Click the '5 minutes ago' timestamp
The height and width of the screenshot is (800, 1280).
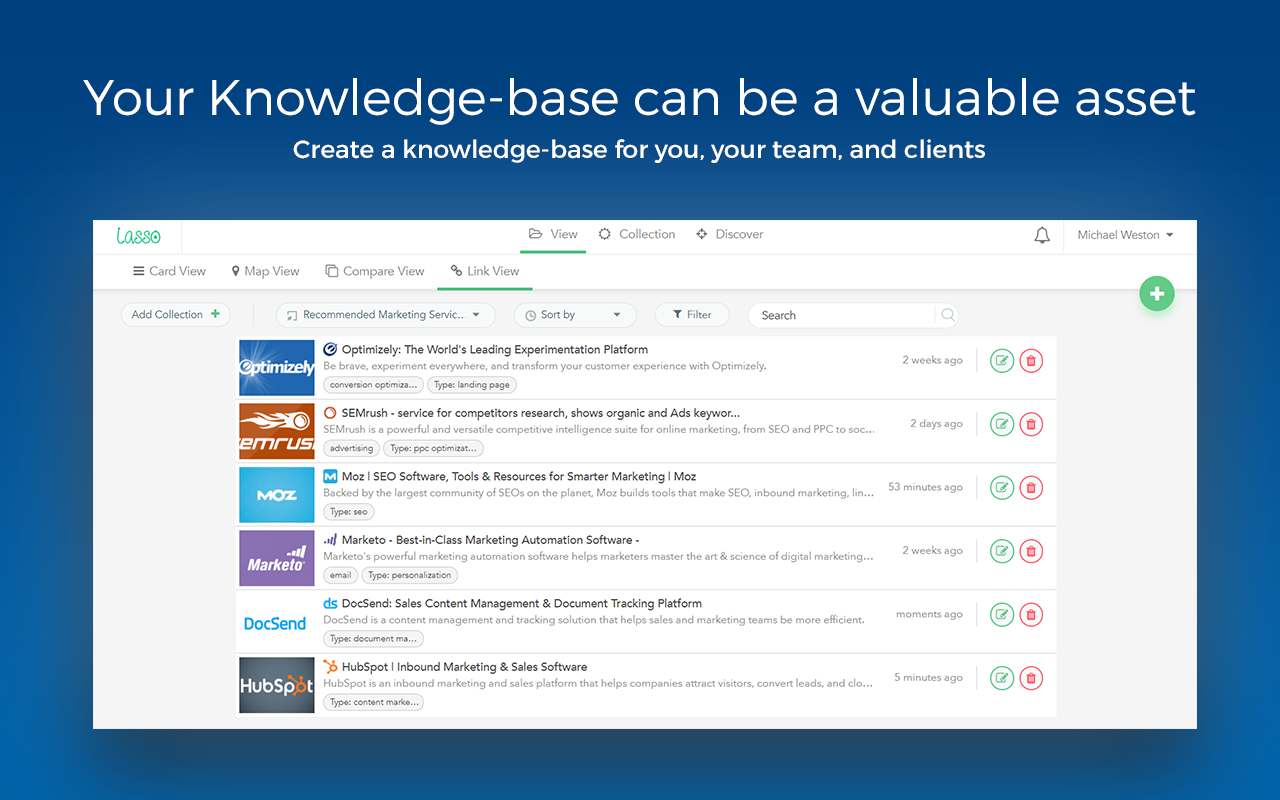coord(928,677)
